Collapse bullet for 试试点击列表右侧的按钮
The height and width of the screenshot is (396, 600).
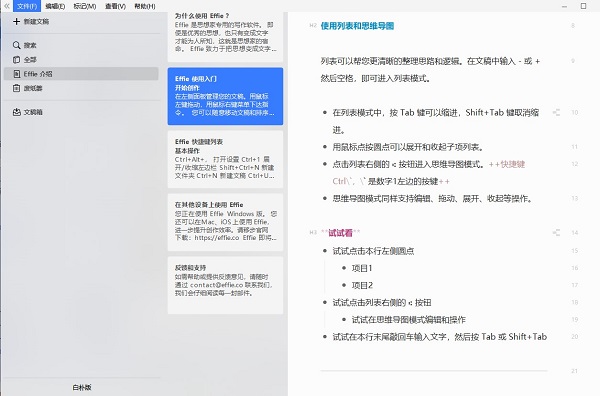coord(325,303)
